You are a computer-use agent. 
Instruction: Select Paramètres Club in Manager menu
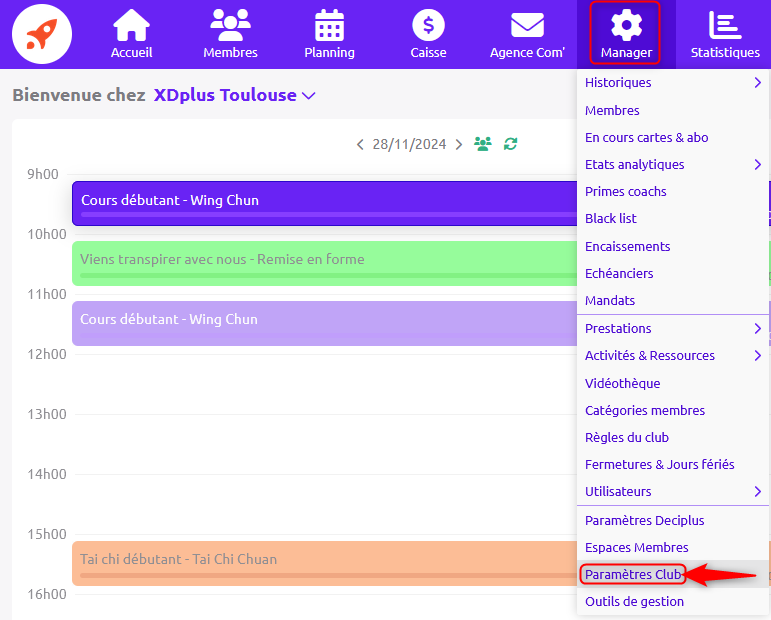pos(632,574)
